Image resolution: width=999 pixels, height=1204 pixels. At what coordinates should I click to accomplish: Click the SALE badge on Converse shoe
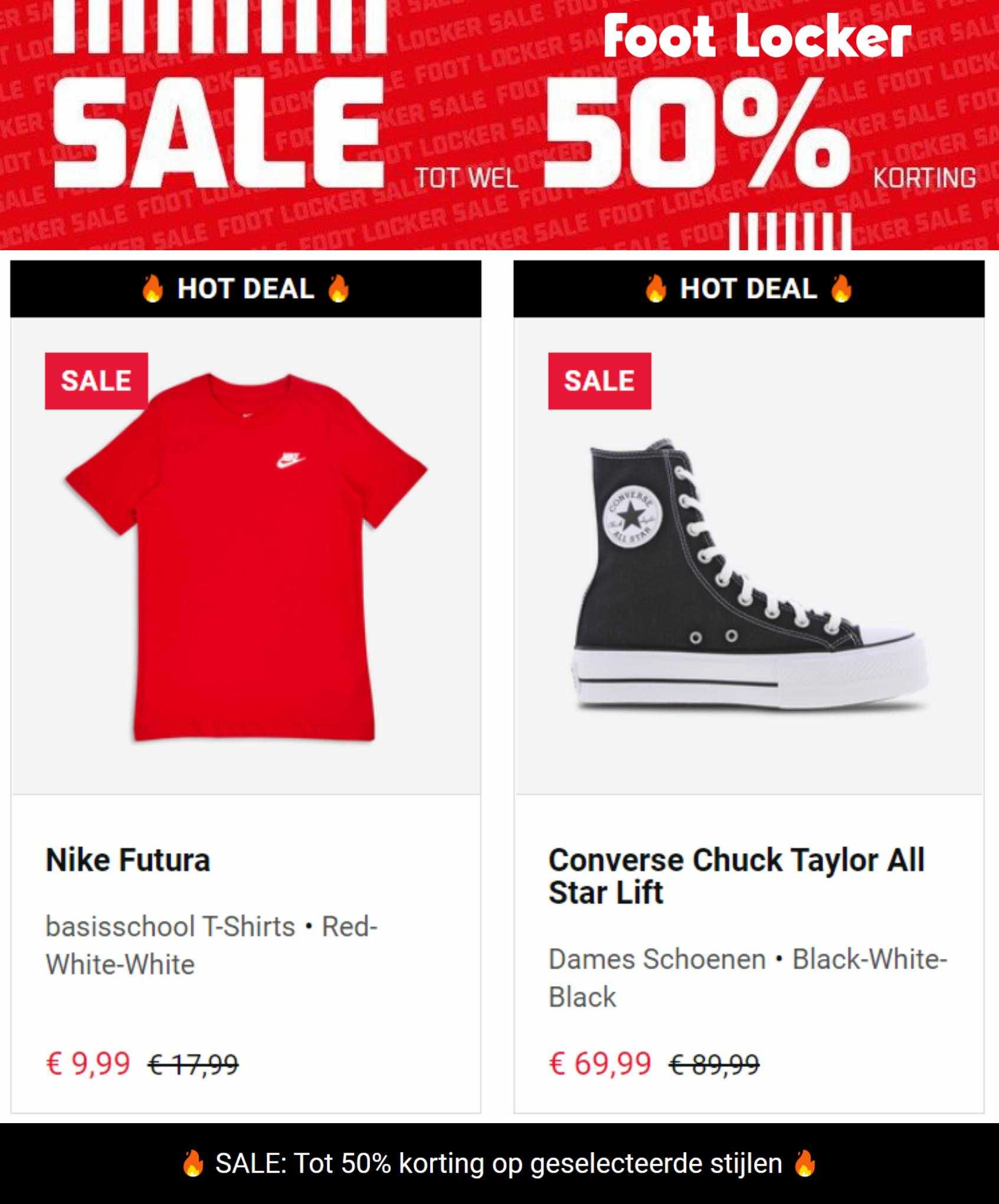[x=600, y=381]
